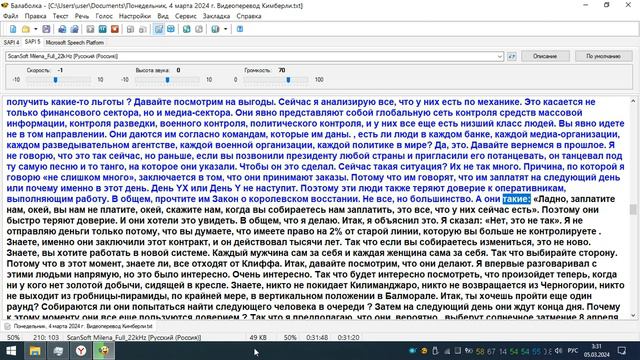
Task: Adjust the Высота звука pitch slider handle
Action: 167,80
